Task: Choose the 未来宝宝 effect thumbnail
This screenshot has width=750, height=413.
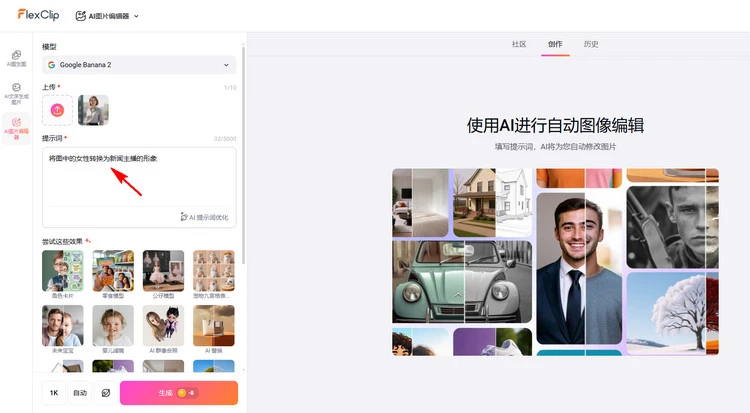Action: [63, 326]
